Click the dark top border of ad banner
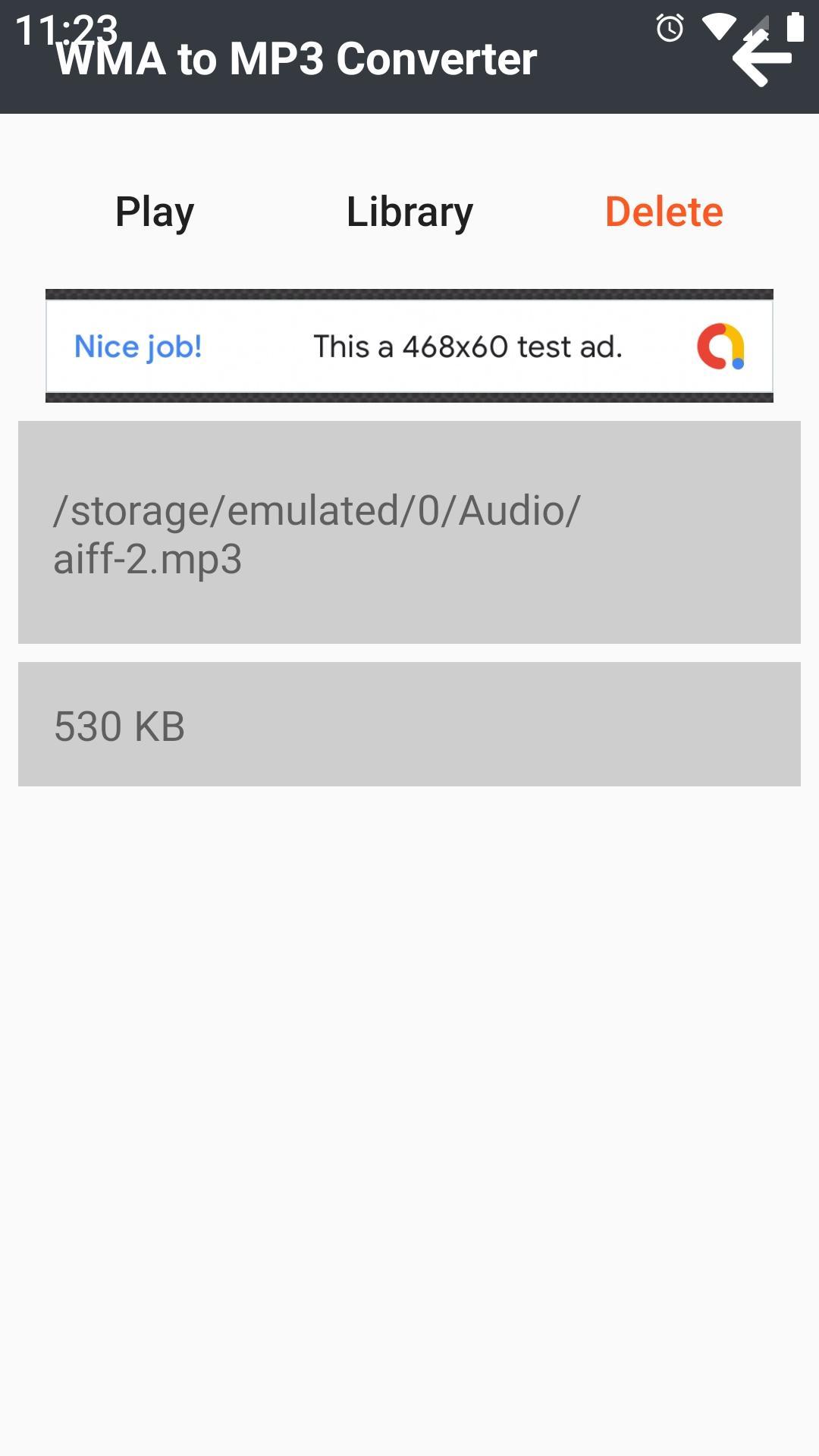This screenshot has height=1456, width=819. pyautogui.click(x=409, y=294)
